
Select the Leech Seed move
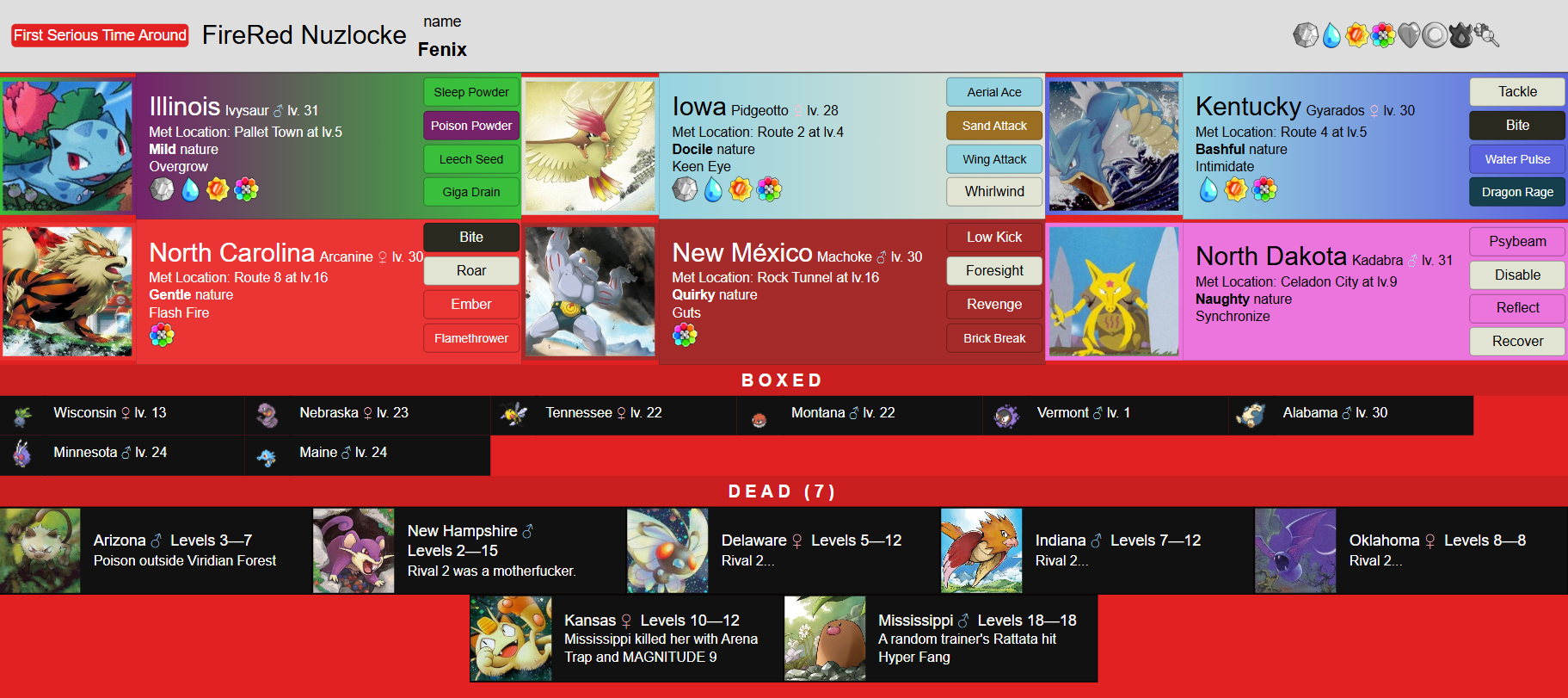click(x=471, y=159)
